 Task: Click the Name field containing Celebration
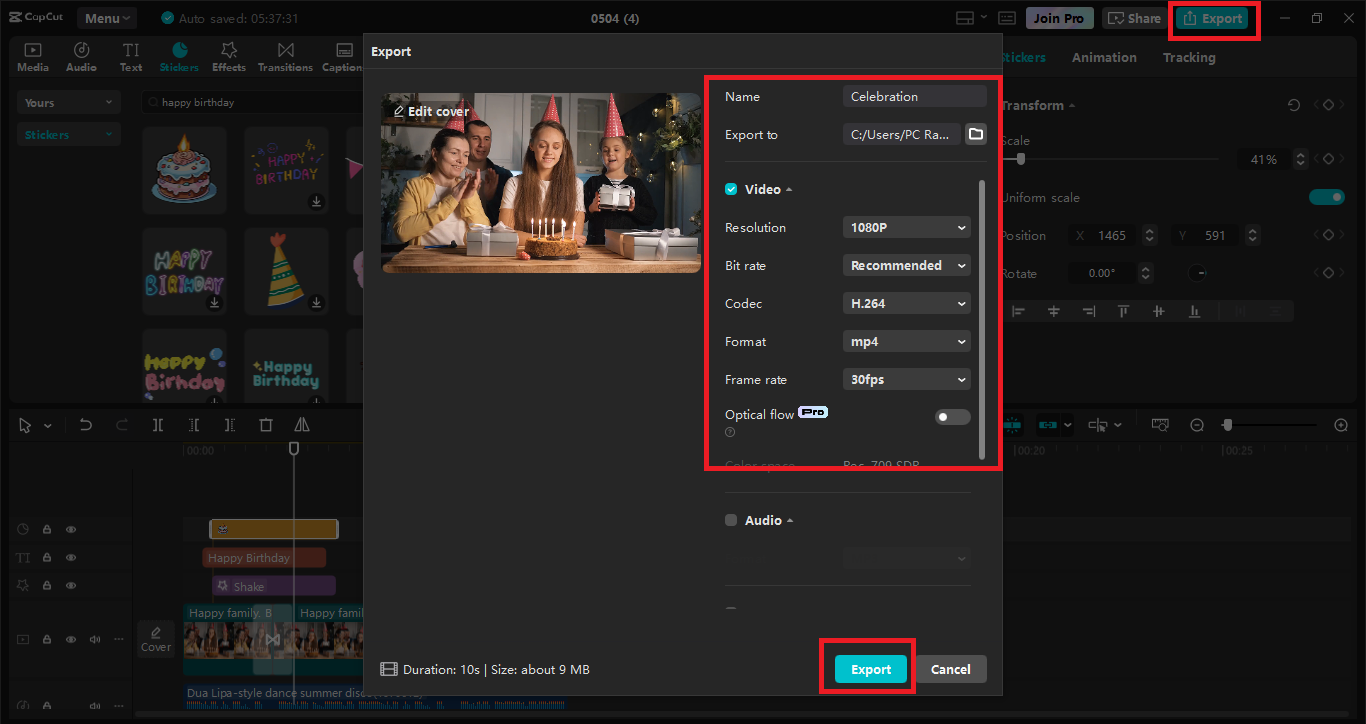914,96
